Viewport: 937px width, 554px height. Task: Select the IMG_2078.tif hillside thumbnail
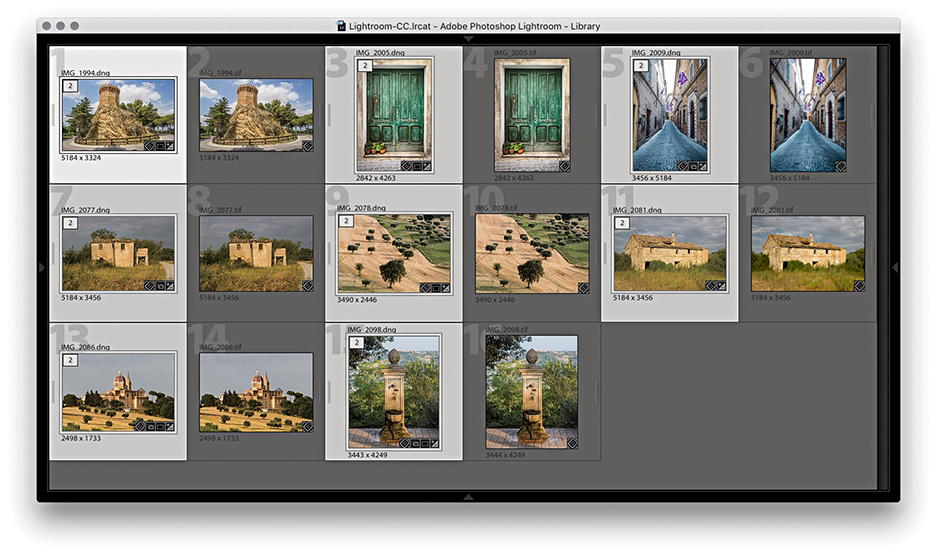click(x=532, y=253)
